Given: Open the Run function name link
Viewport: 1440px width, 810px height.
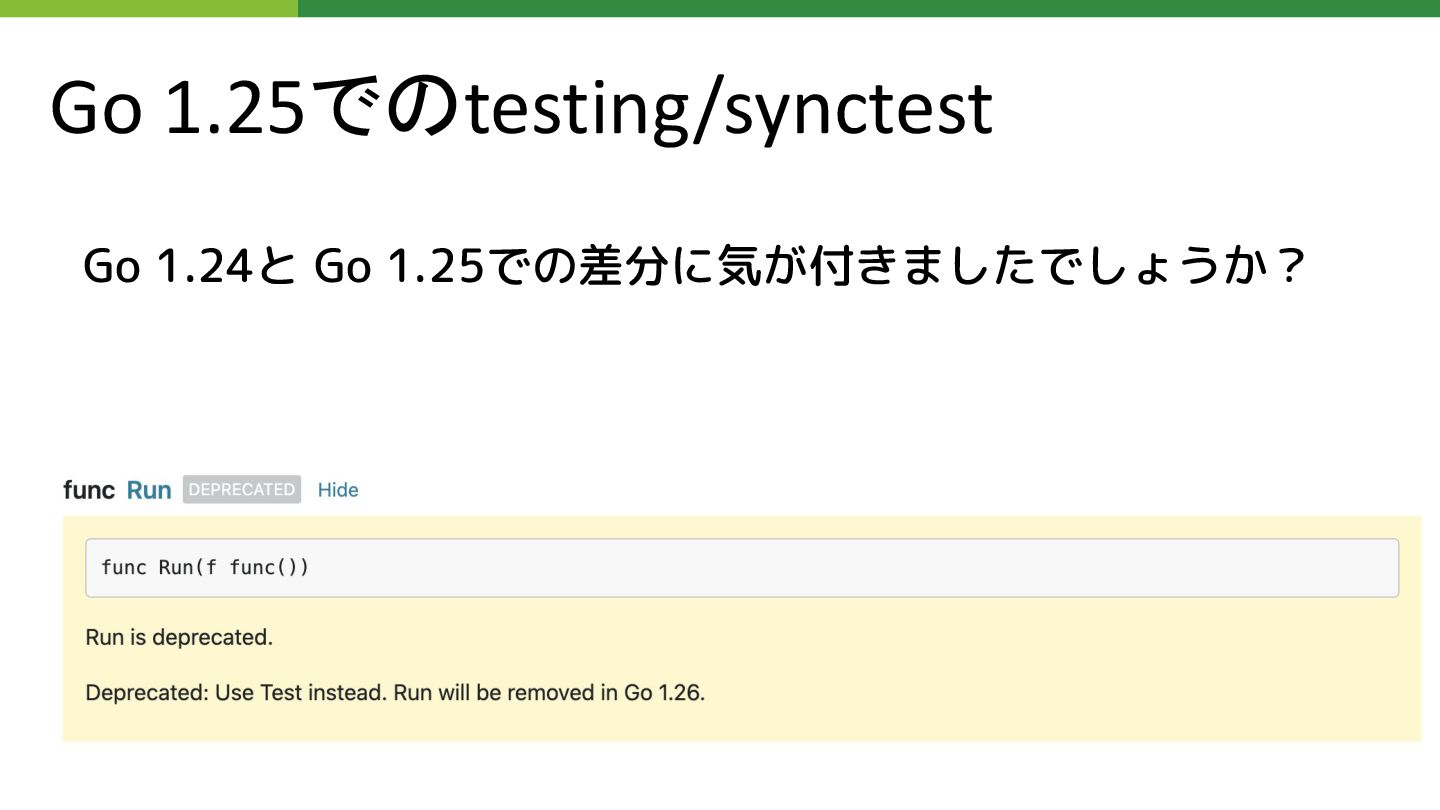Looking at the screenshot, I should (x=149, y=490).
